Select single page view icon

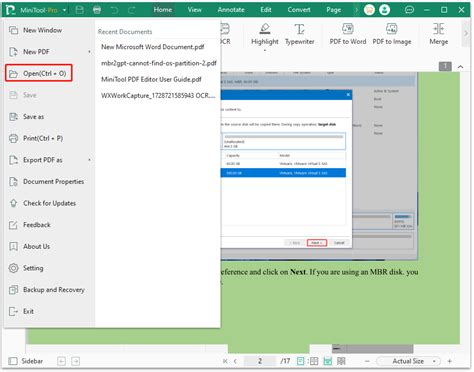pyautogui.click(x=300, y=361)
